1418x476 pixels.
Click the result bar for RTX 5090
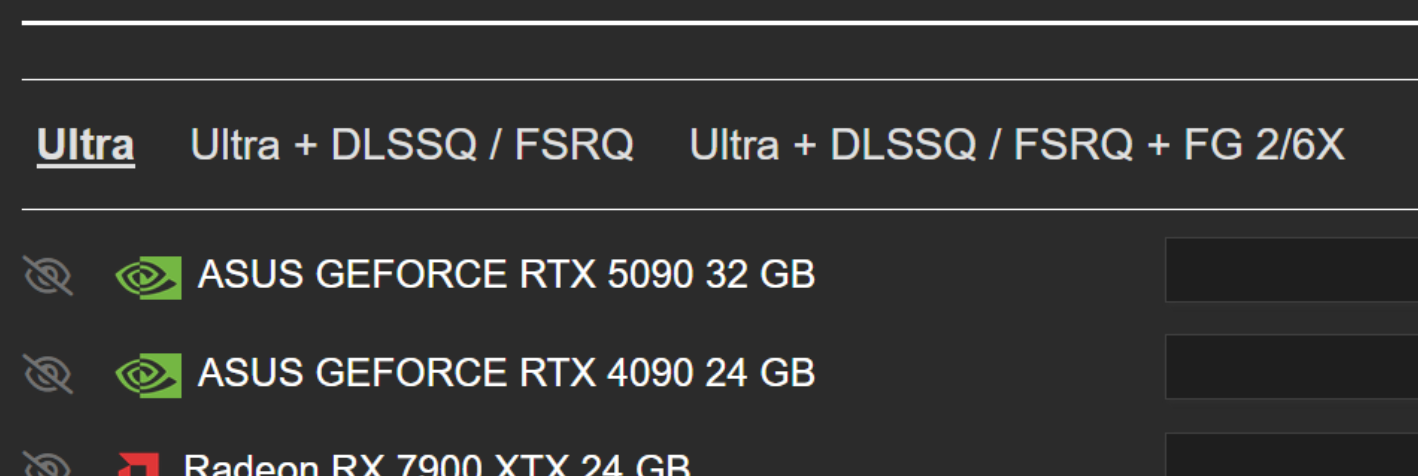click(x=1291, y=269)
